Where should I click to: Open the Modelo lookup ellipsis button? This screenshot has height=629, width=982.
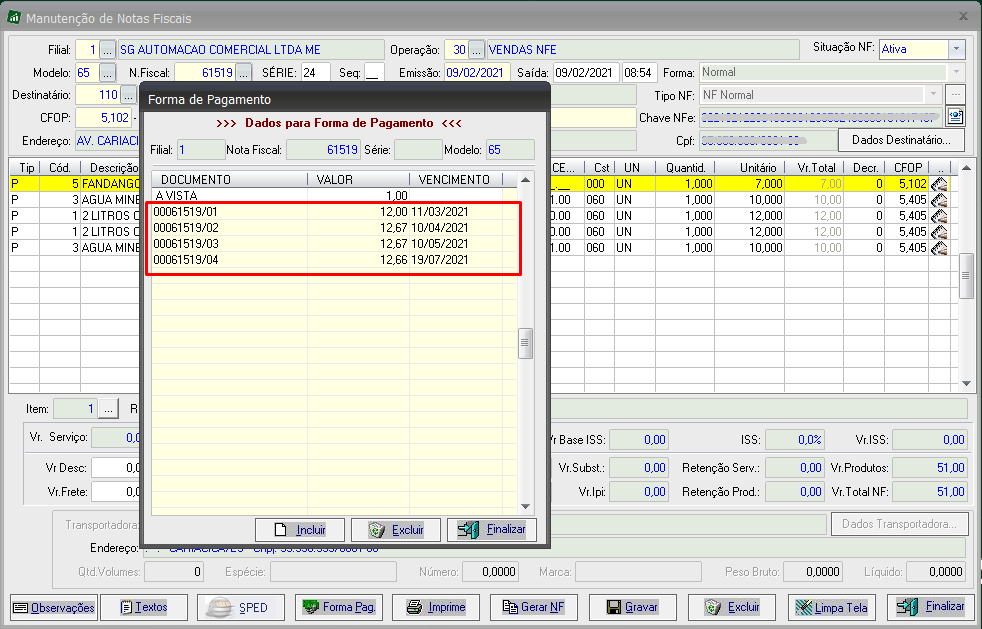coord(108,73)
